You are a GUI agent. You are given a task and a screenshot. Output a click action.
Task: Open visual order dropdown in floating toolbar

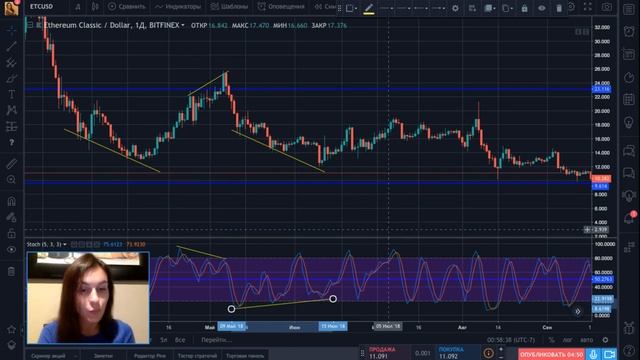[489, 8]
